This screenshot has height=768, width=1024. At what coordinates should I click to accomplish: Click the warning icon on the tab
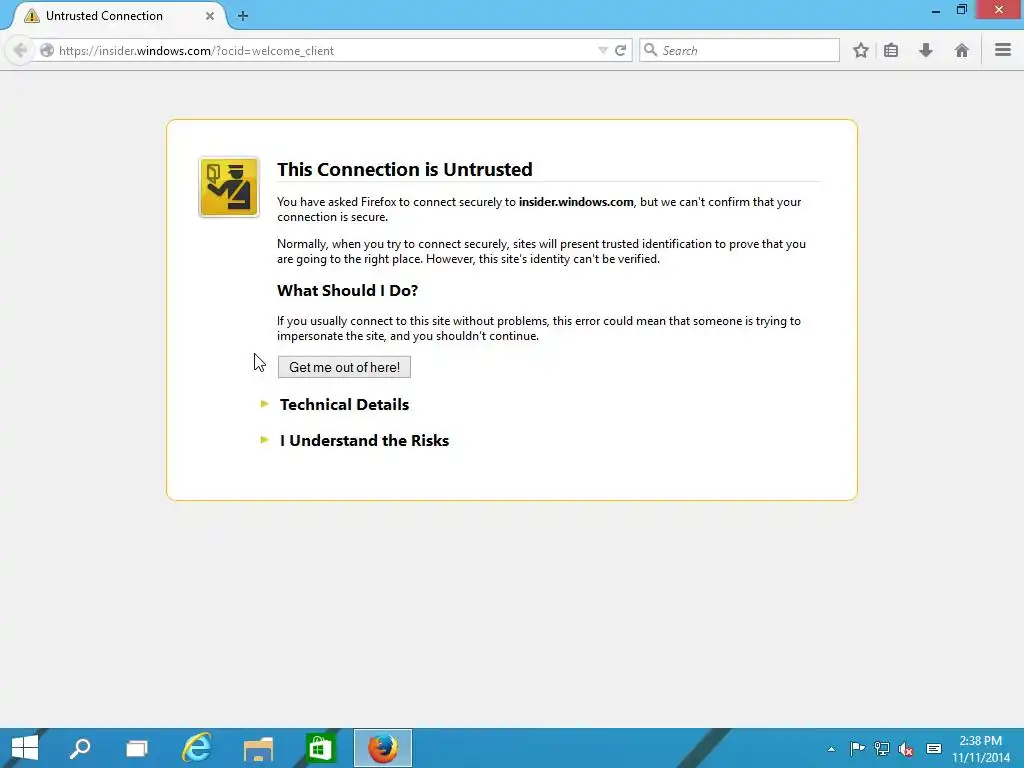[31, 16]
